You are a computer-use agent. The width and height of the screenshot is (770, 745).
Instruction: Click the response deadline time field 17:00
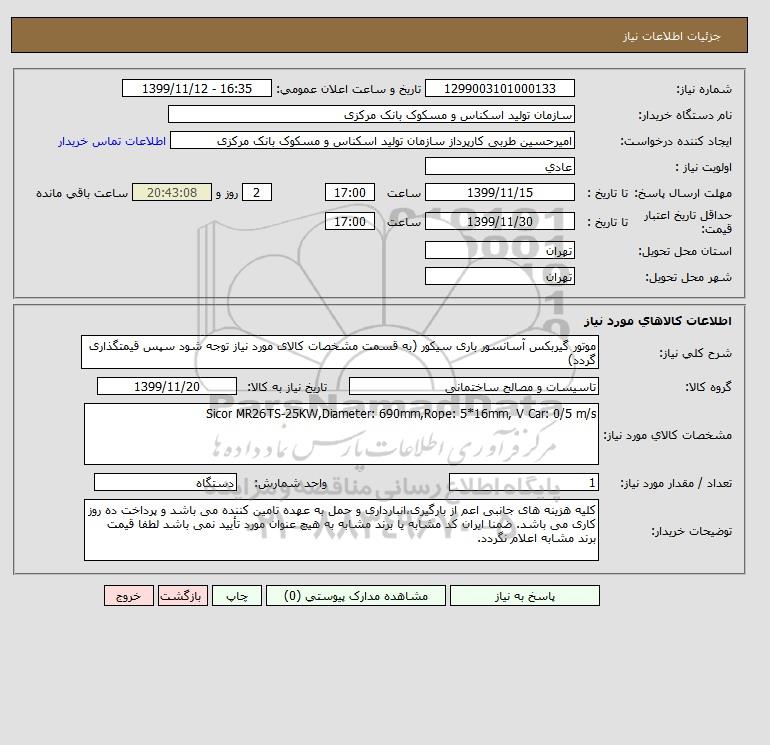[x=350, y=193]
